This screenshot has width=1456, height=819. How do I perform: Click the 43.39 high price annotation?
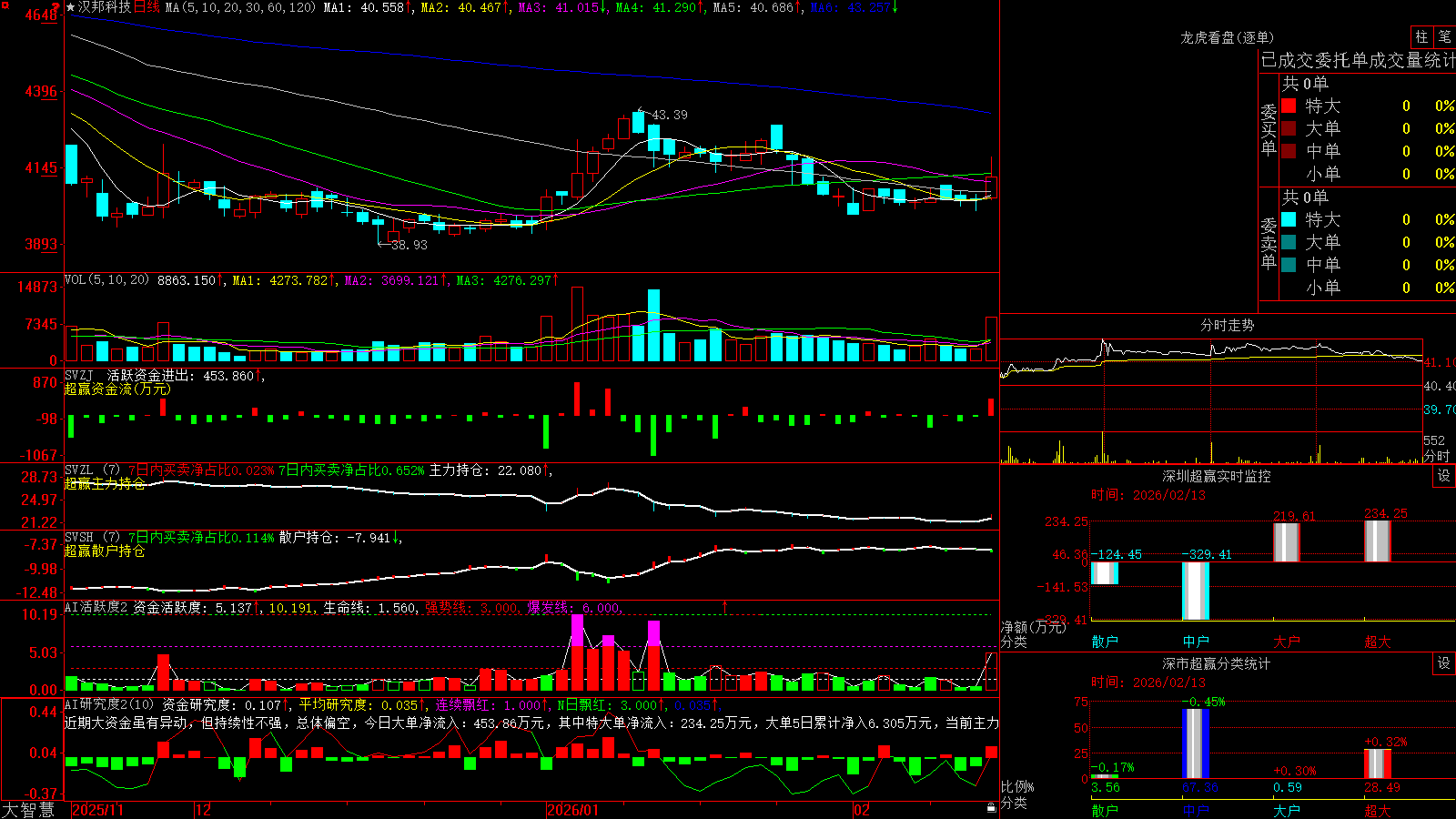[x=670, y=115]
